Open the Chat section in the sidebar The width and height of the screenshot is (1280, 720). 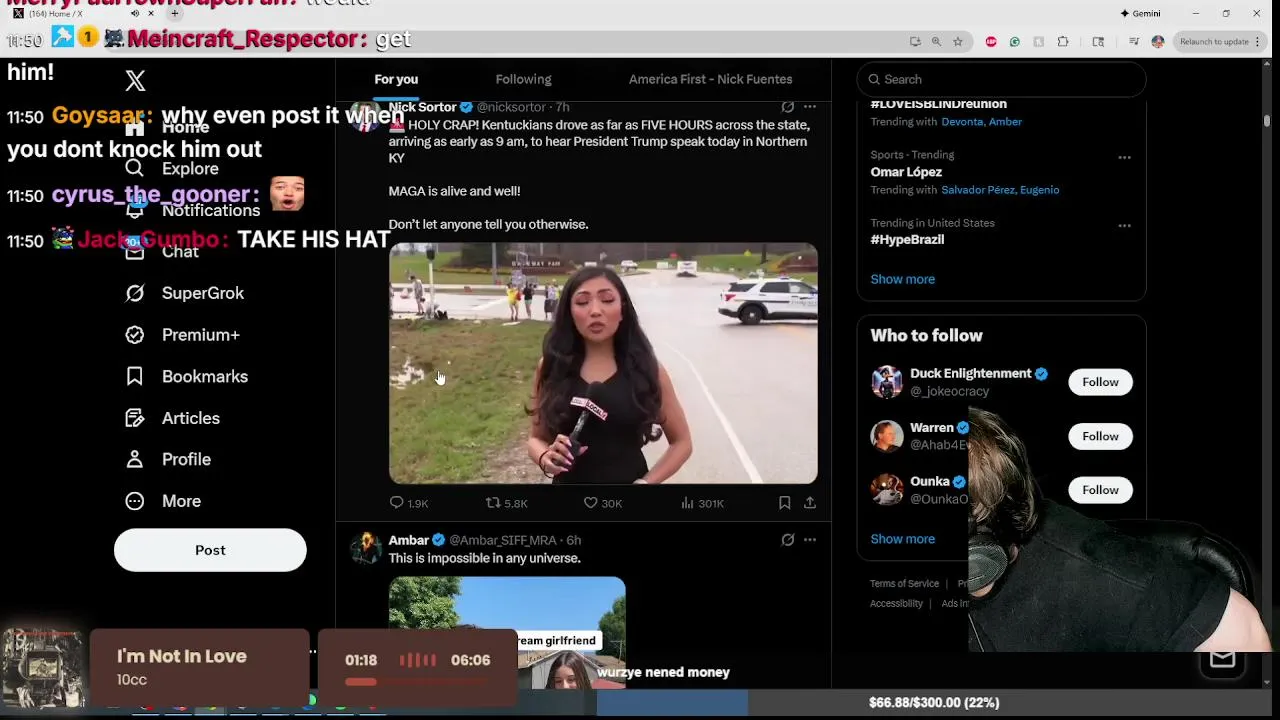pyautogui.click(x=163, y=252)
